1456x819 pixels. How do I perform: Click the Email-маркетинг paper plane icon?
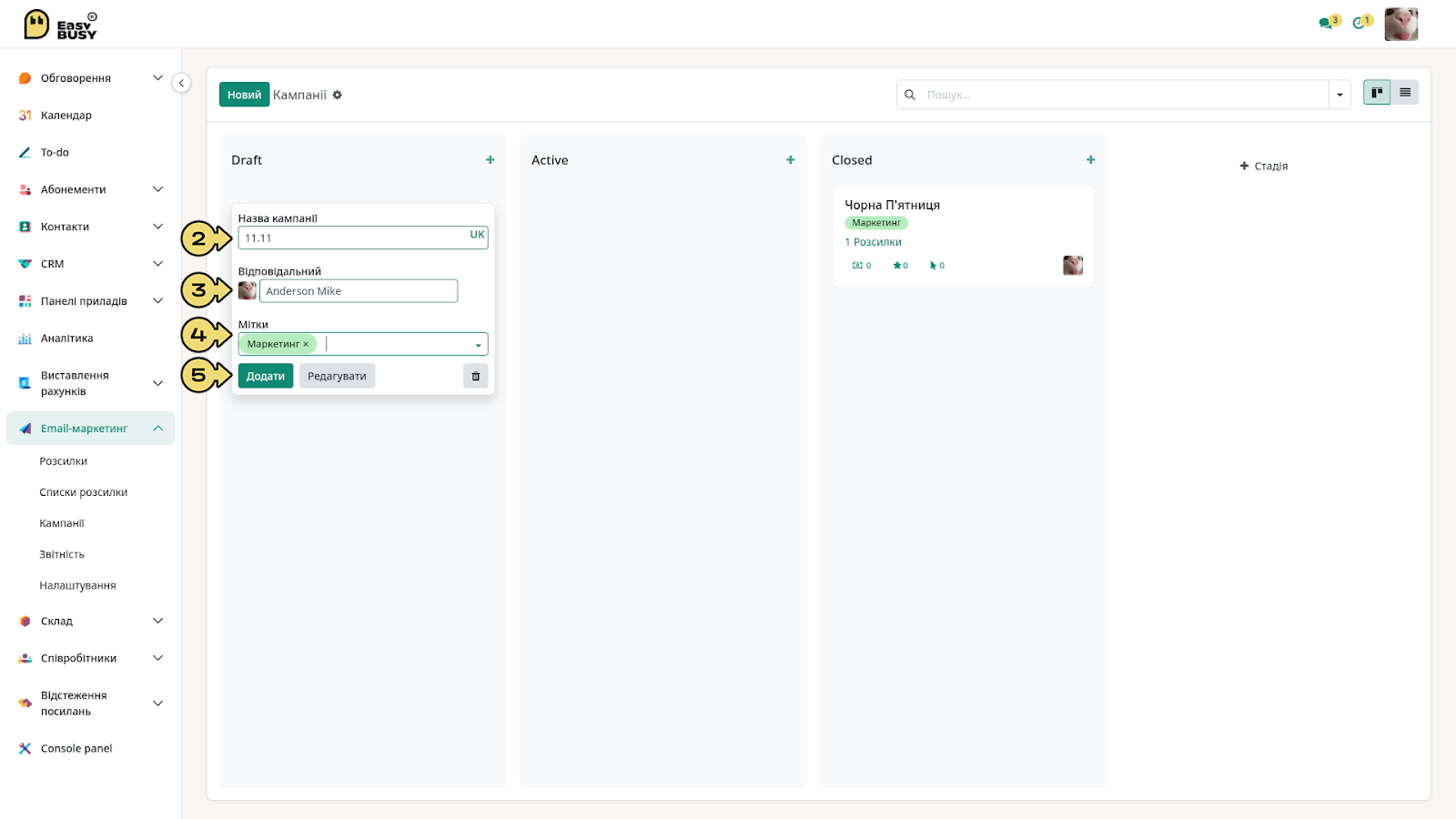point(25,429)
